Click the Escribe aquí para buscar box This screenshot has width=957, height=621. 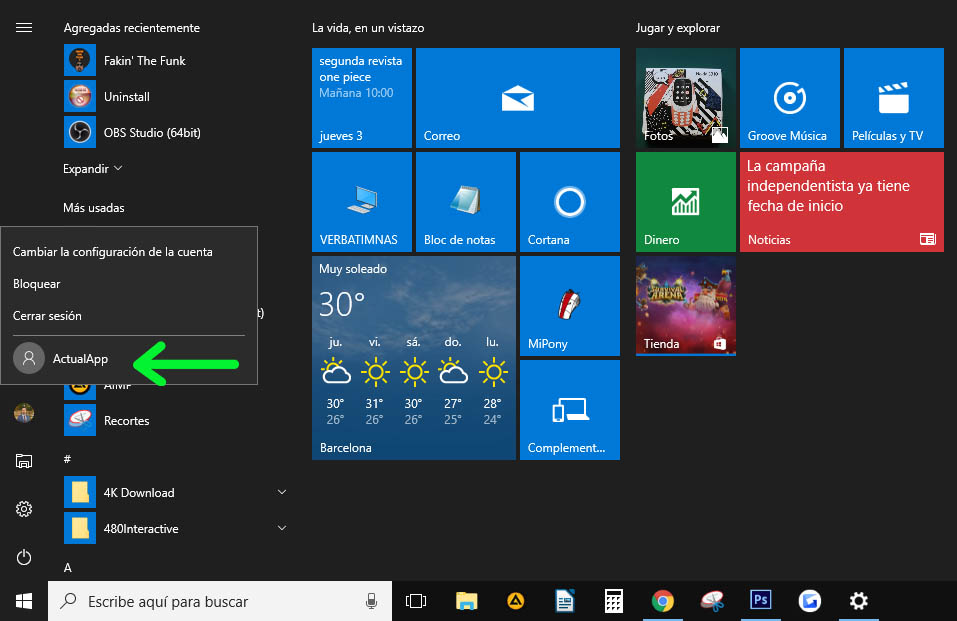point(220,601)
